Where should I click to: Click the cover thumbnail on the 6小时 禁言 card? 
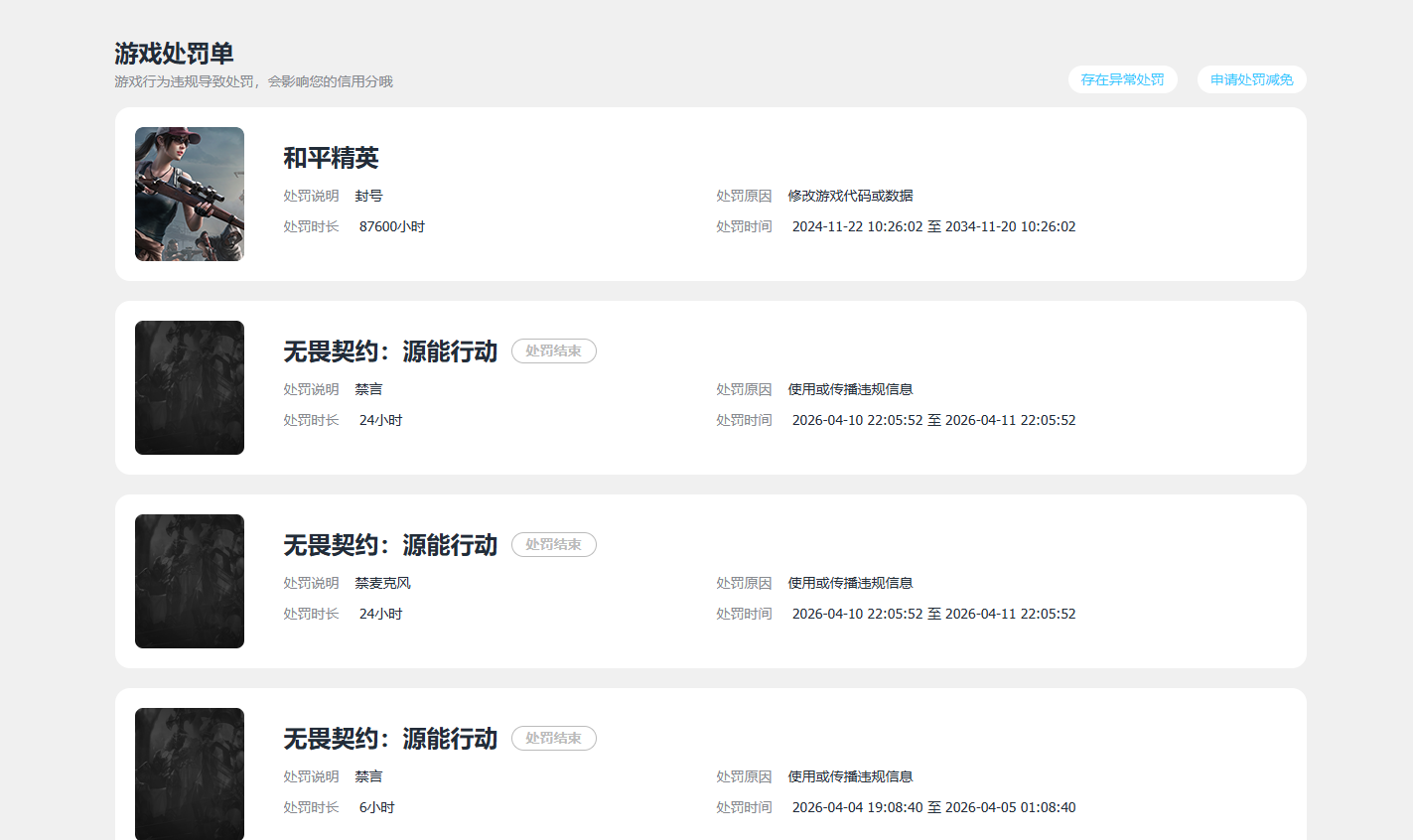click(190, 773)
